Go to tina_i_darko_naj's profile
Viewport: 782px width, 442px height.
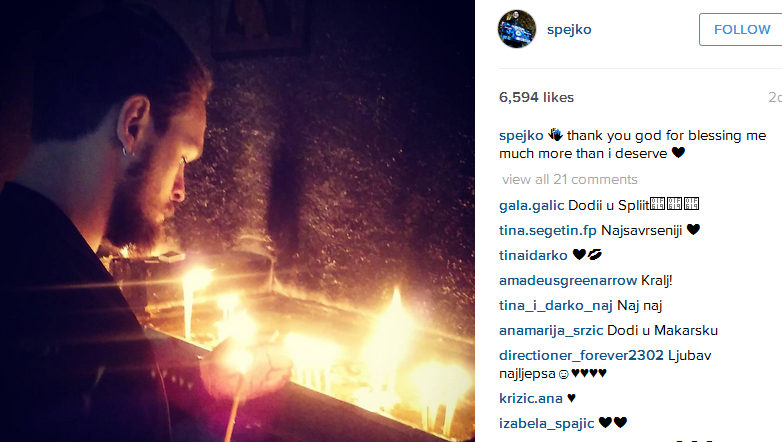pyautogui.click(x=556, y=305)
